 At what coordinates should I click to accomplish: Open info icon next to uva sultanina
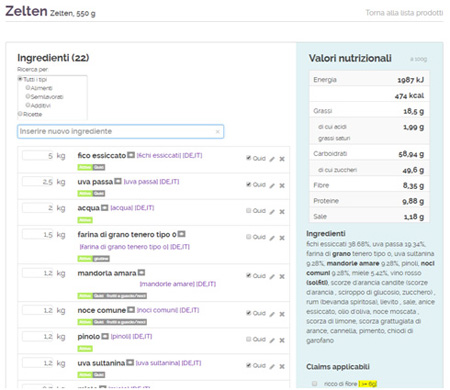tap(130, 362)
